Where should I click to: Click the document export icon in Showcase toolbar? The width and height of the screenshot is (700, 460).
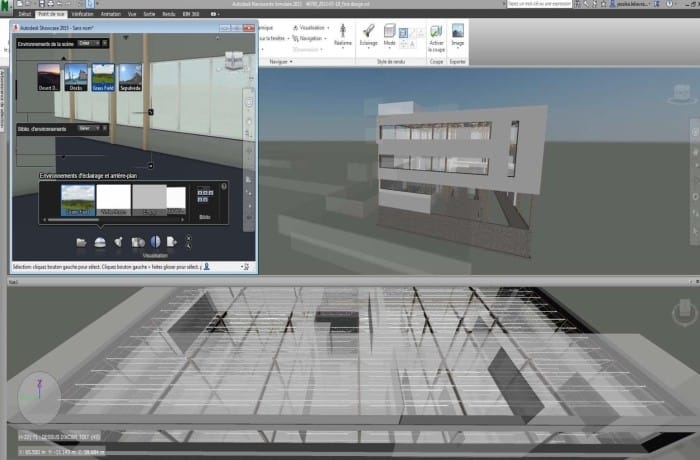click(x=171, y=242)
